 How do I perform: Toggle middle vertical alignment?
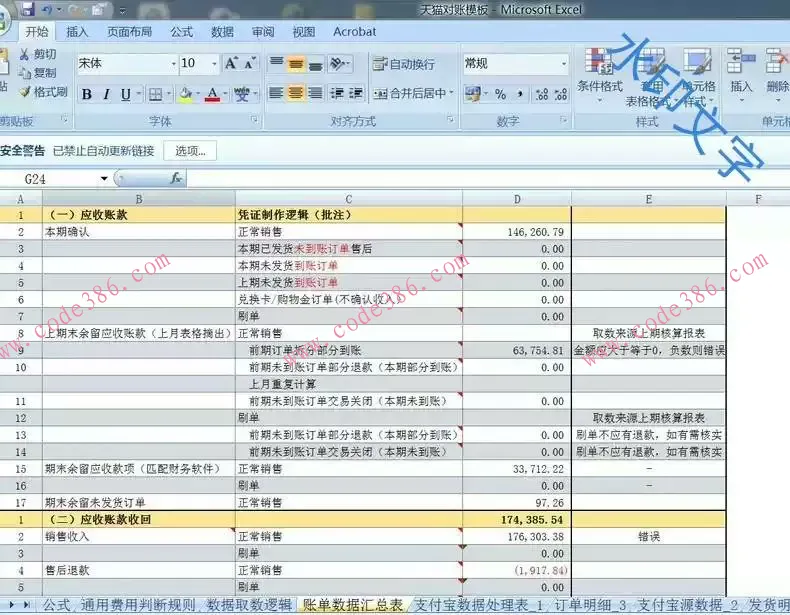(296, 63)
